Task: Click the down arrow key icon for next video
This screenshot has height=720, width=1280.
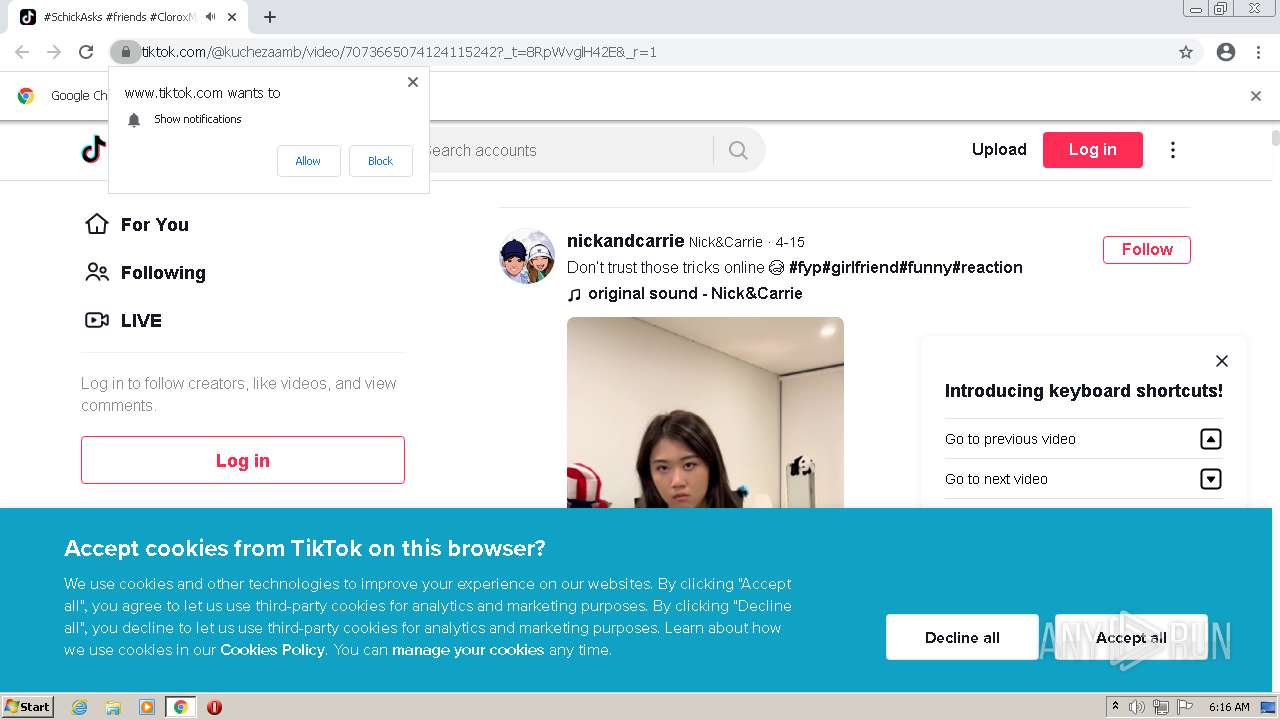Action: (1210, 479)
